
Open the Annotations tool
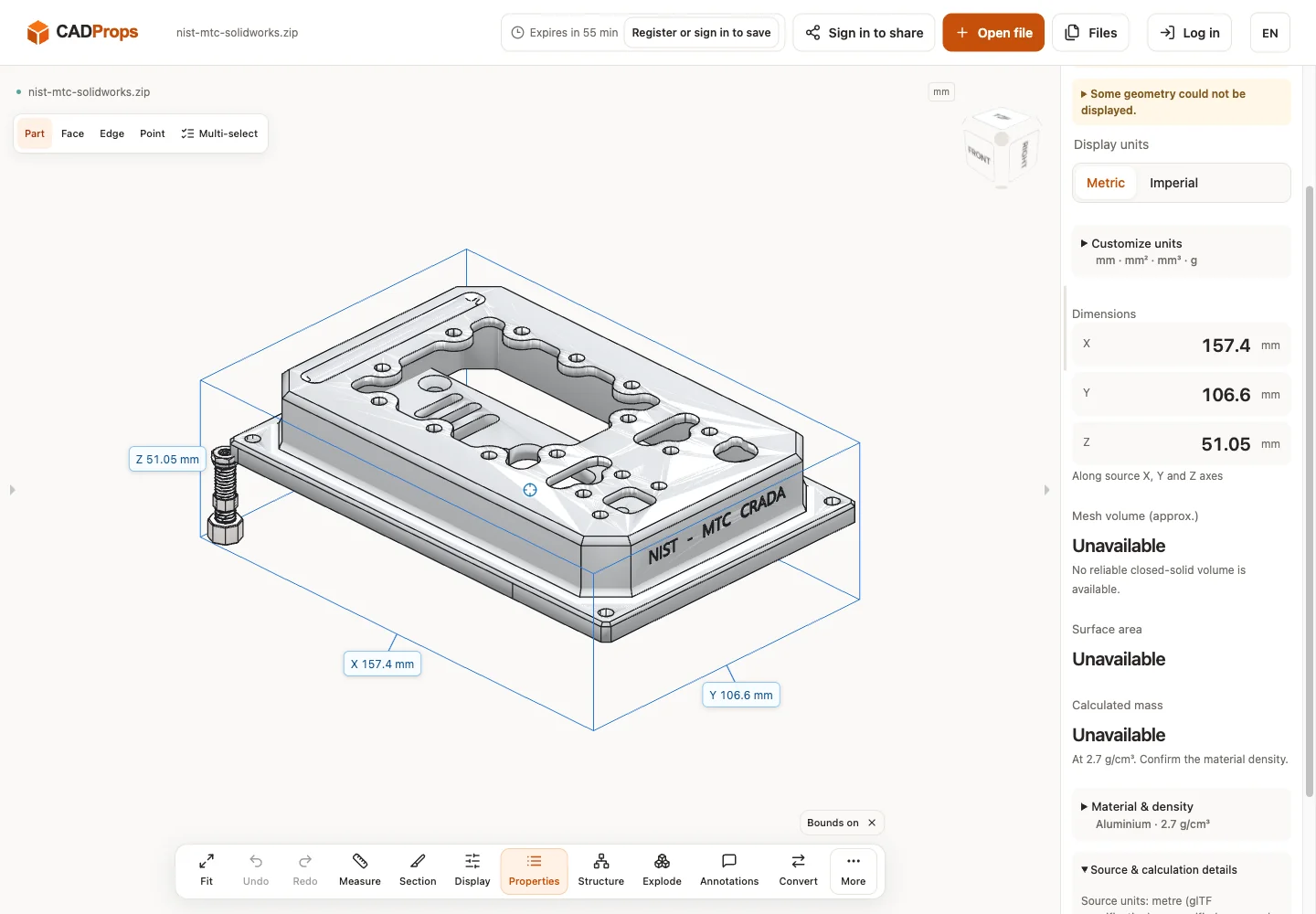729,871
